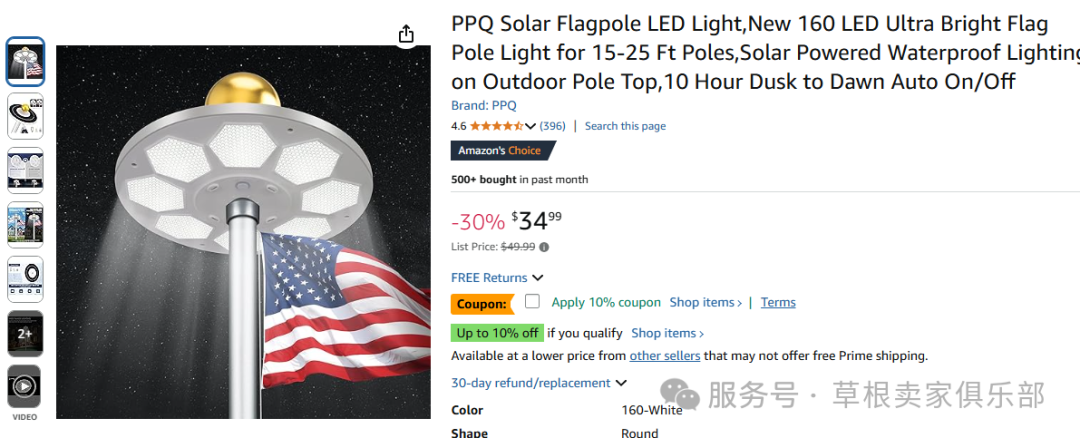The image size is (1080, 438).
Task: Click the main flagpole light product image
Action: tap(243, 230)
